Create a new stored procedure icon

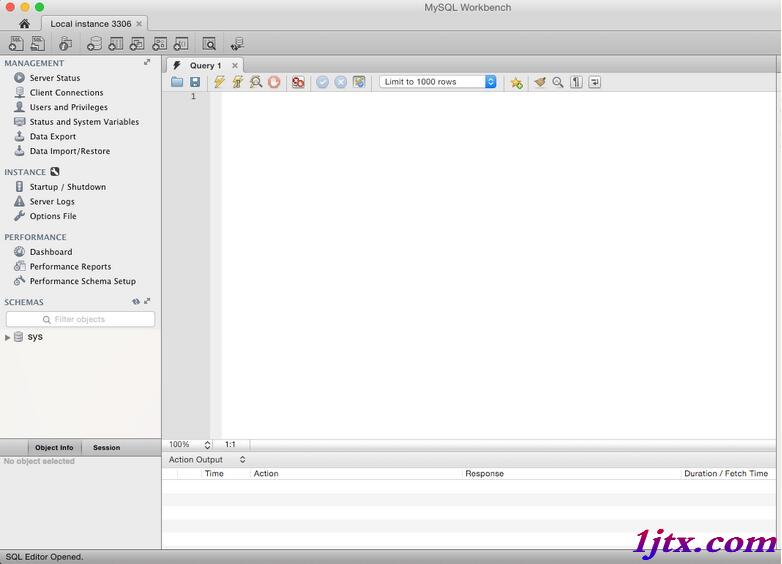pyautogui.click(x=159, y=44)
